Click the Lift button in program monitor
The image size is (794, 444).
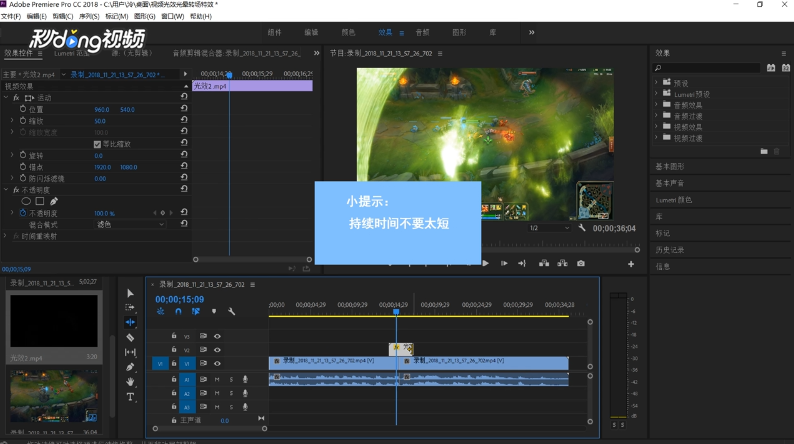(544, 263)
